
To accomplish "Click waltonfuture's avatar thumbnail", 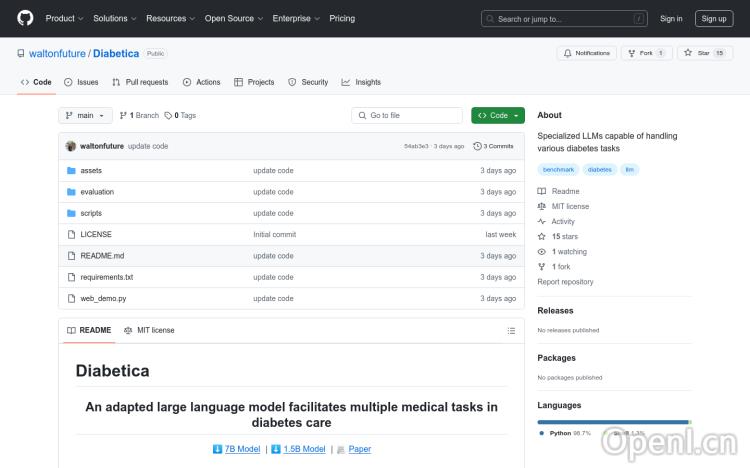I will 71,146.
